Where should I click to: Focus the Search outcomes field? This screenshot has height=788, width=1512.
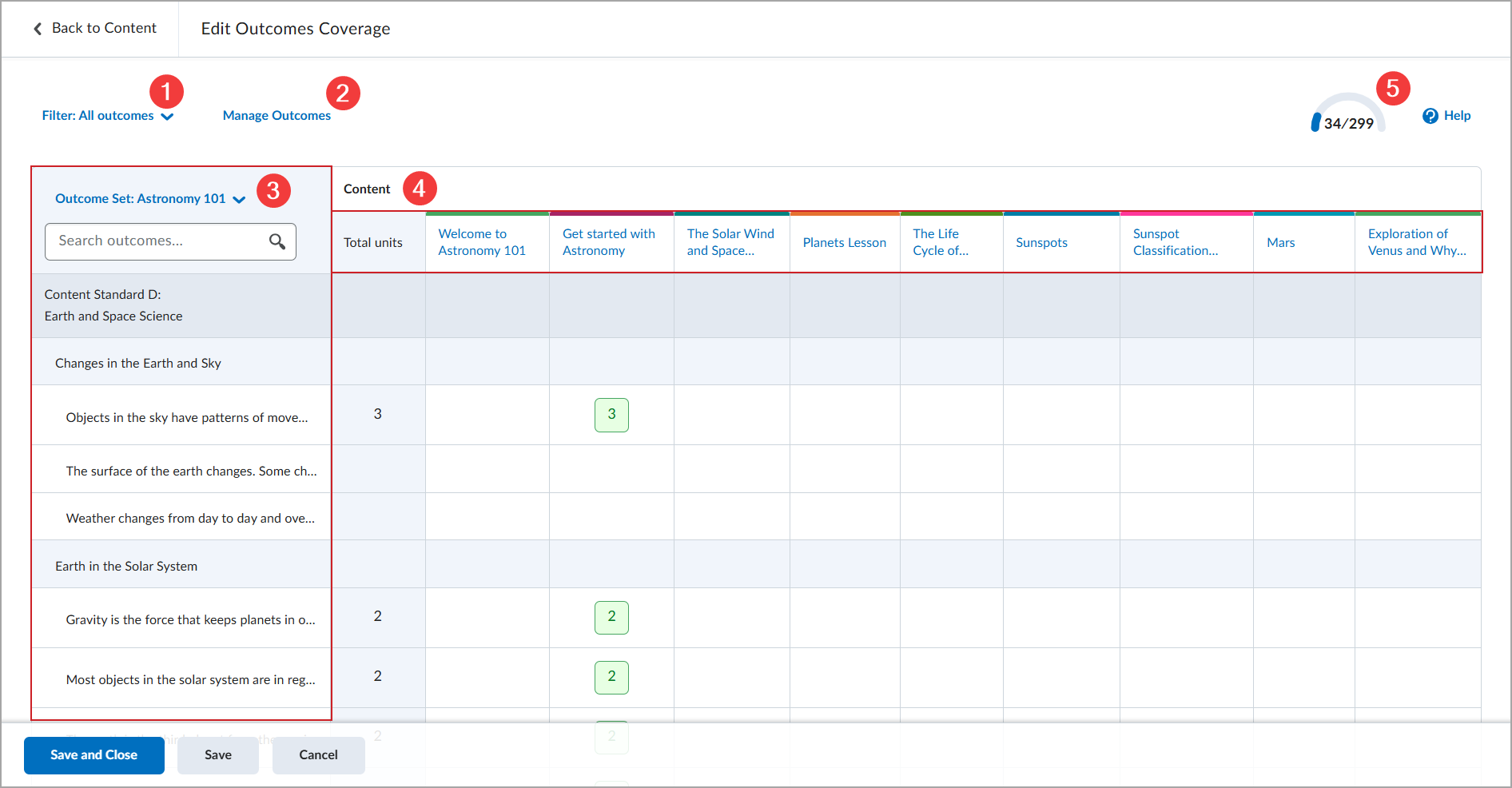[x=170, y=241]
